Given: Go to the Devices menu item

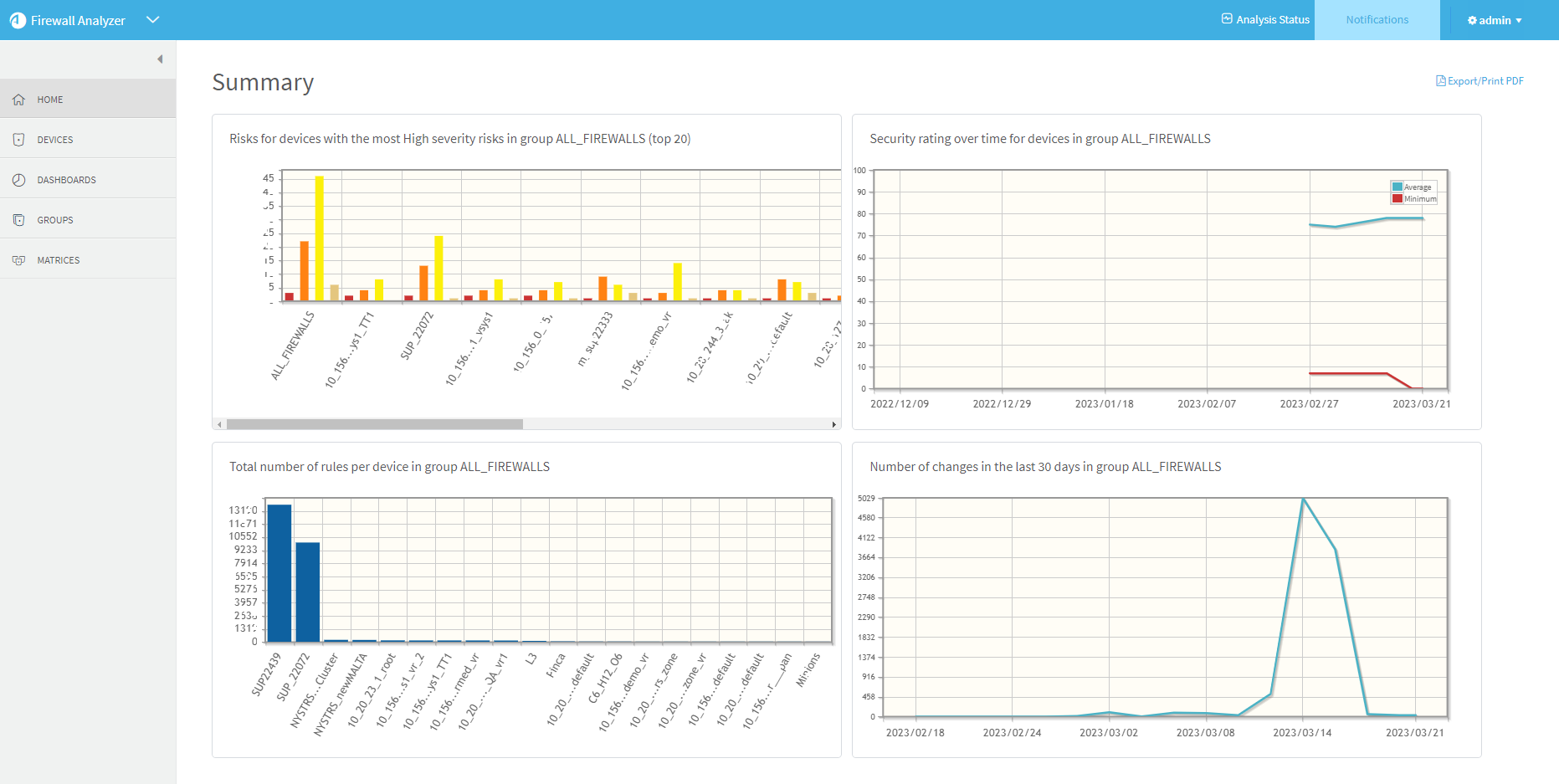Looking at the screenshot, I should [x=55, y=140].
